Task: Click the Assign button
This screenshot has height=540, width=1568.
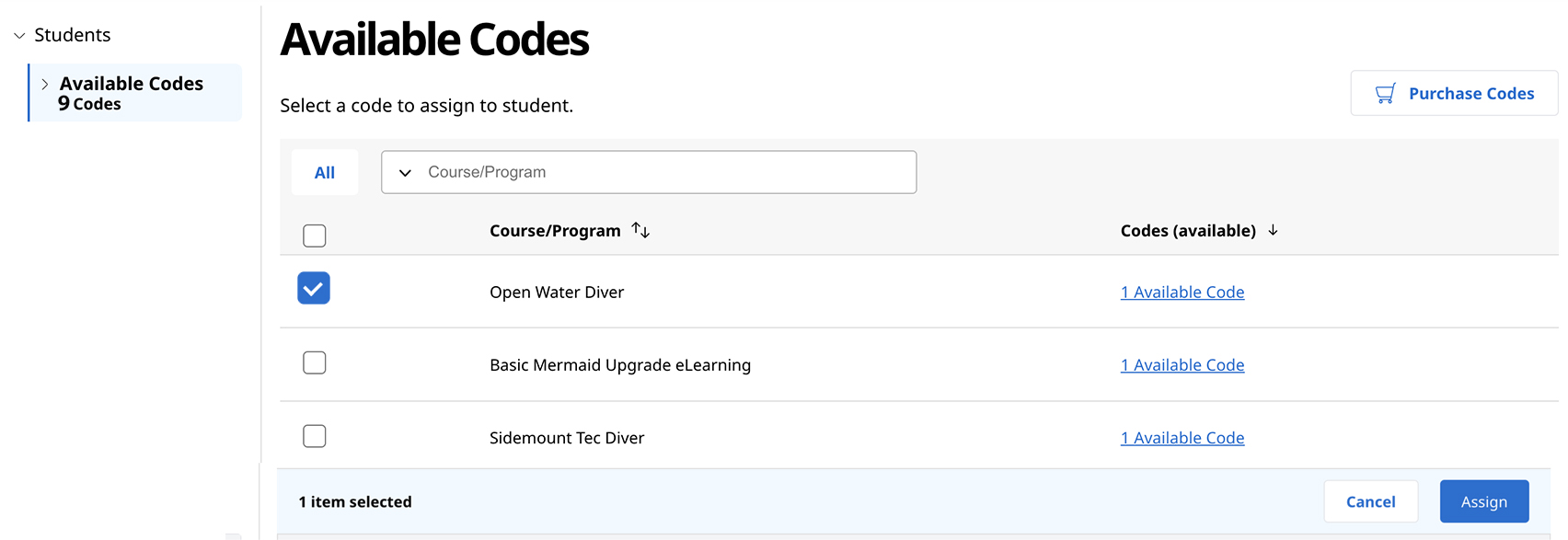Action: 1483,501
